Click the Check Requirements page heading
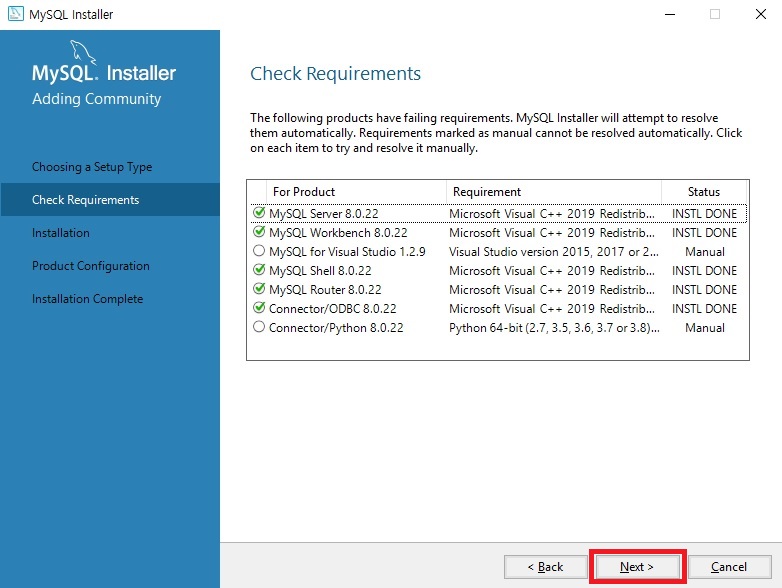 [x=335, y=74]
